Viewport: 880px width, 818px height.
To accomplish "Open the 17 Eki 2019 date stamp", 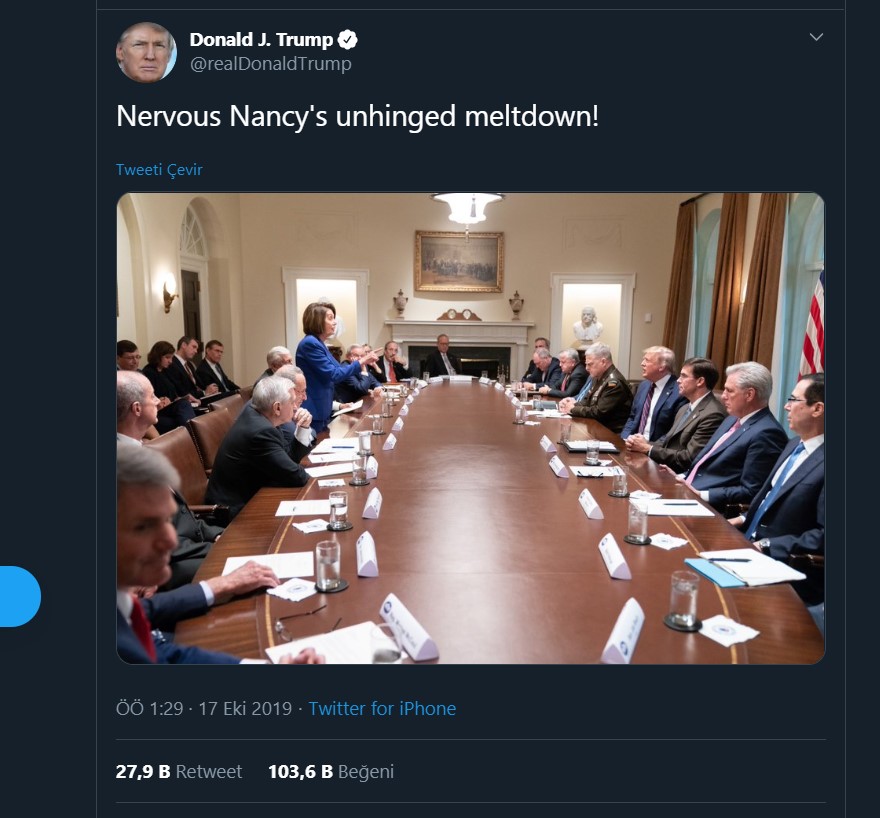I will [x=245, y=709].
